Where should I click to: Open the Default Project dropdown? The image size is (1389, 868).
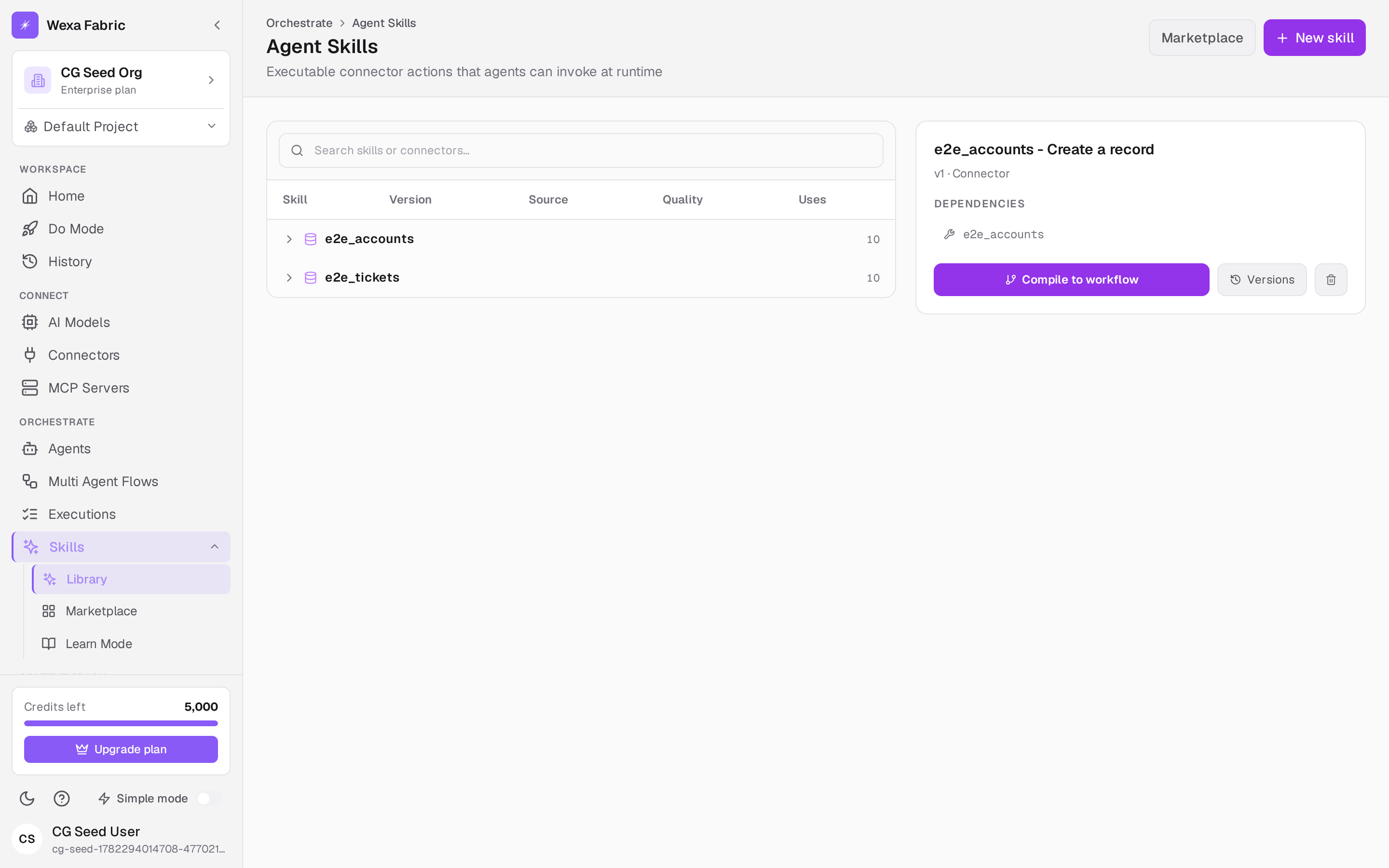pos(121,126)
